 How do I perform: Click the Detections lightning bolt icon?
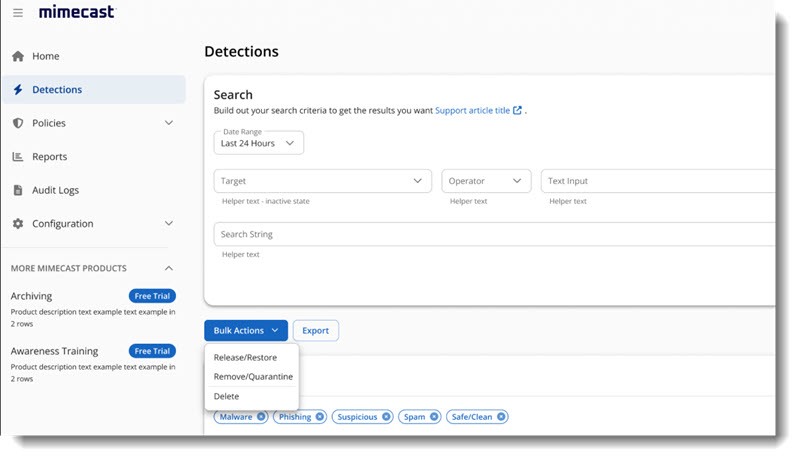pyautogui.click(x=18, y=90)
